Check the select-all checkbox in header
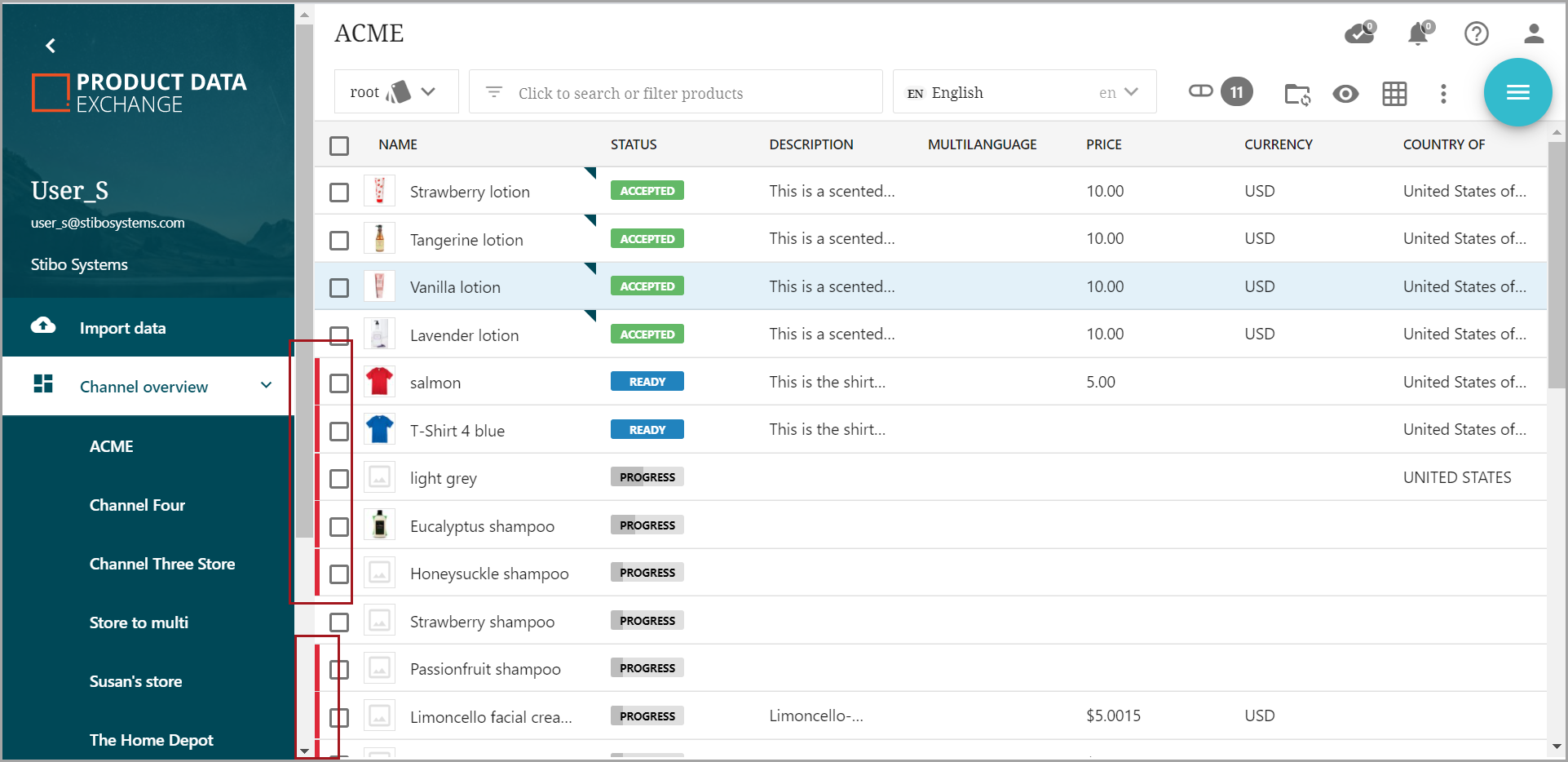1568x762 pixels. (x=339, y=145)
